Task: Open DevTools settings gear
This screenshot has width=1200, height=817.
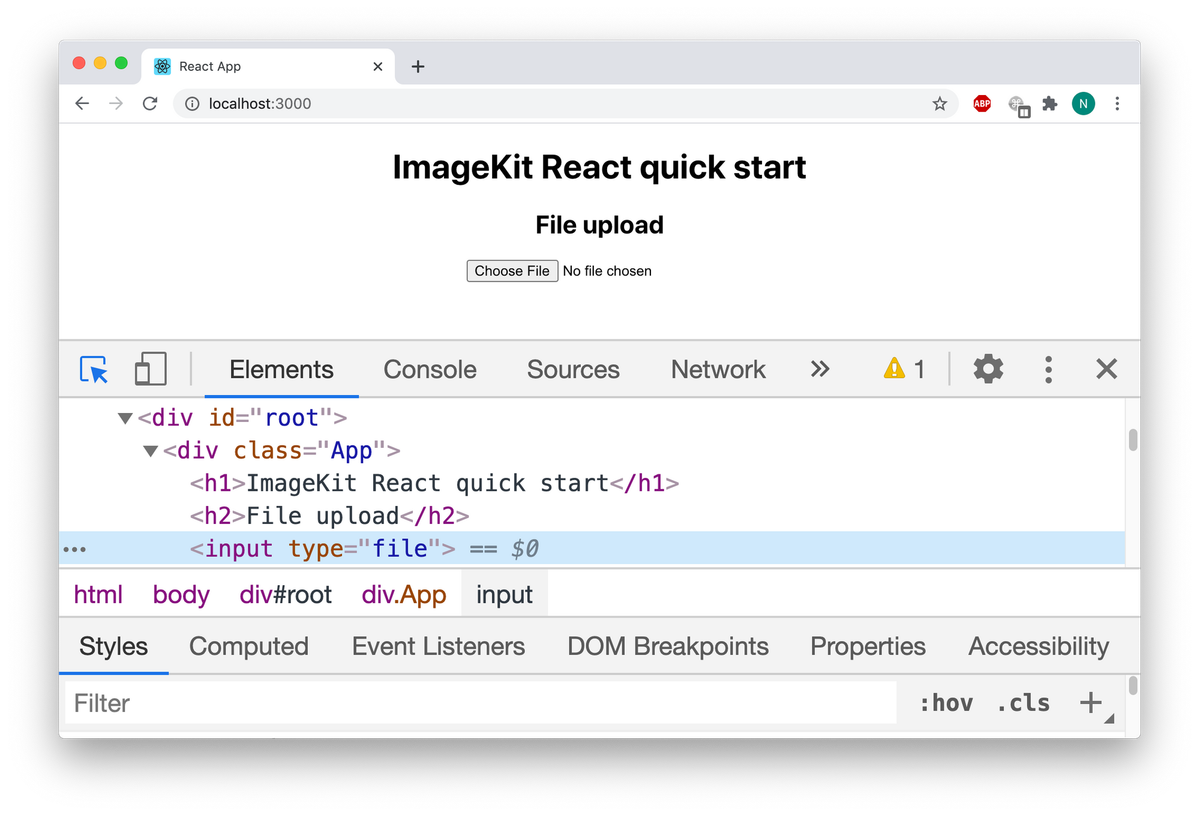Action: click(x=988, y=370)
